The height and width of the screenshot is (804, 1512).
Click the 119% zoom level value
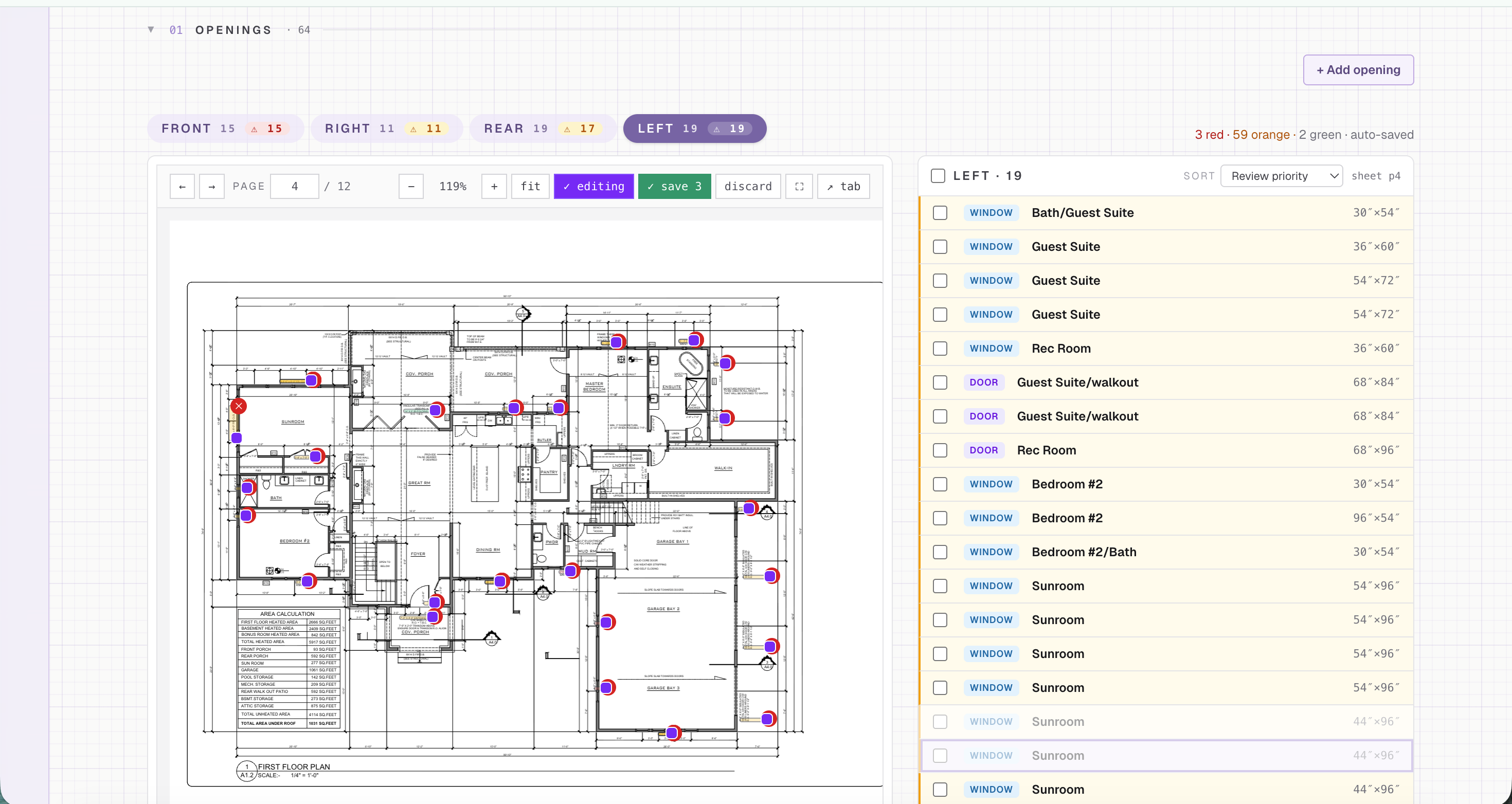453,187
